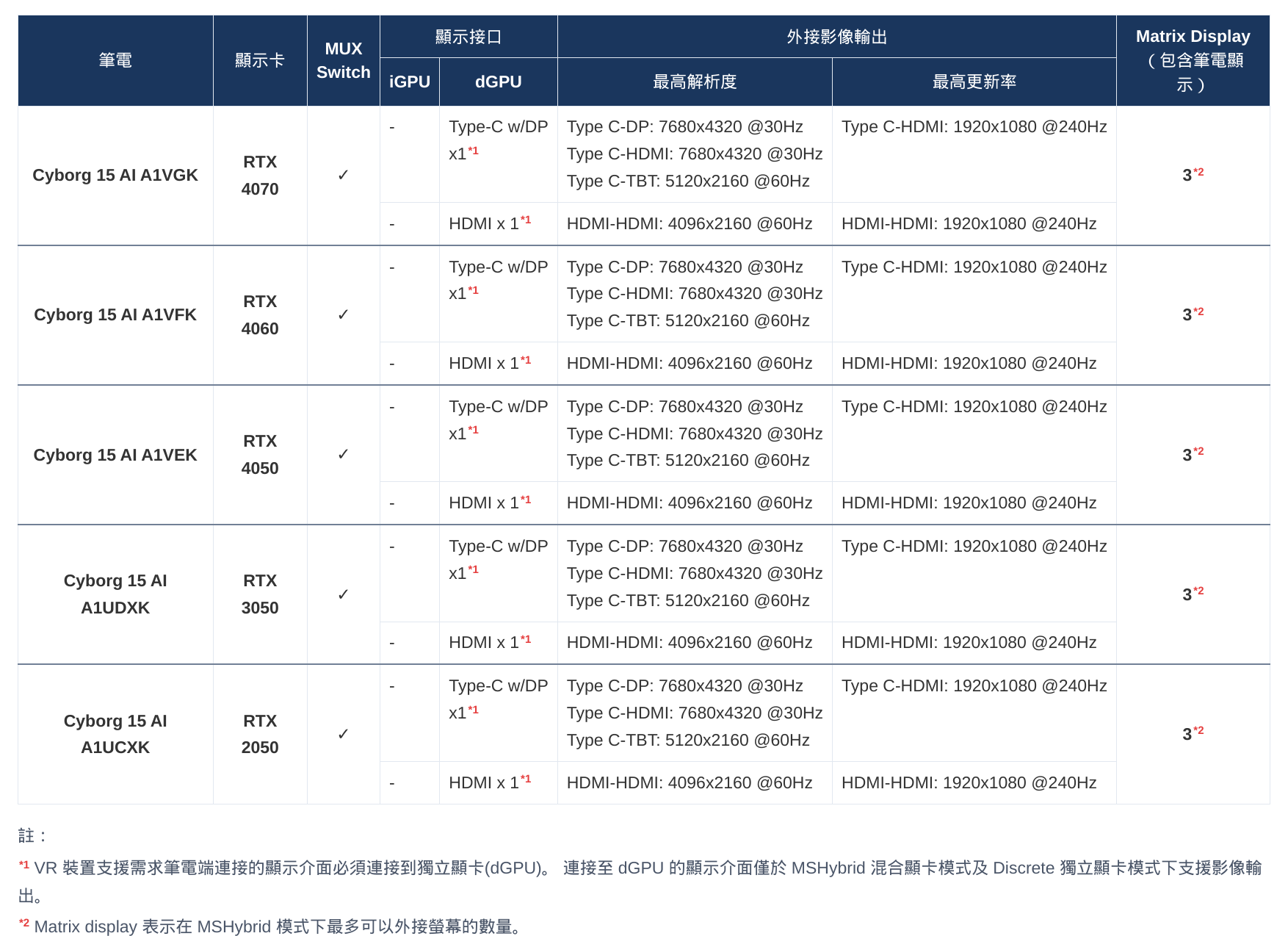Click 'Type-C w/DP x1' in the RTX 4070 row

(x=499, y=140)
